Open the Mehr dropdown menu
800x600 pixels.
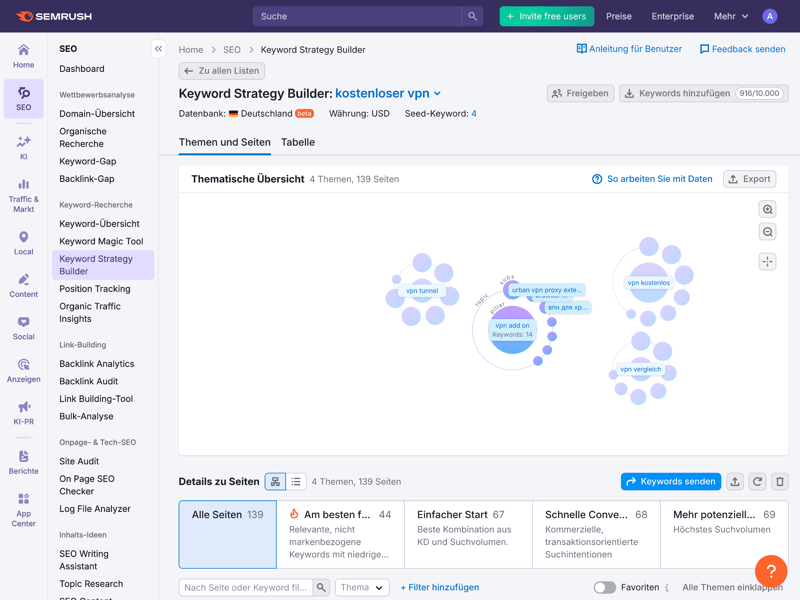point(731,16)
